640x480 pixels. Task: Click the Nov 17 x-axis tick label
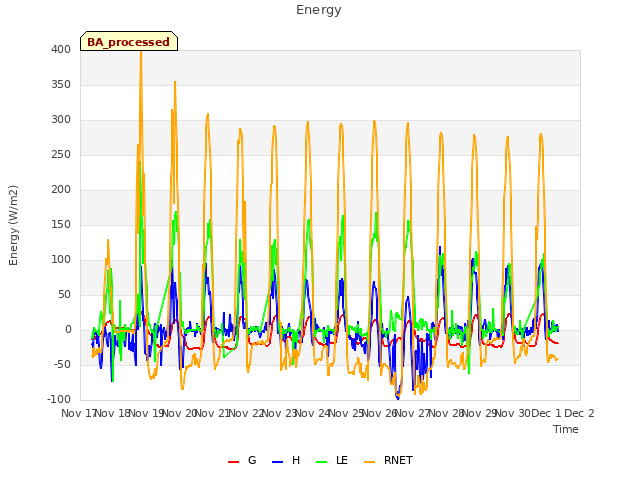click(x=78, y=413)
